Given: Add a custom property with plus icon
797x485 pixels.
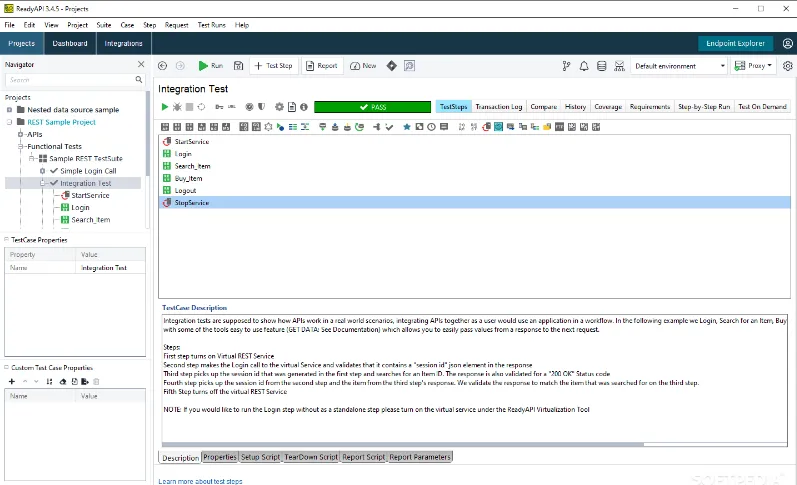Looking at the screenshot, I should [x=12, y=381].
